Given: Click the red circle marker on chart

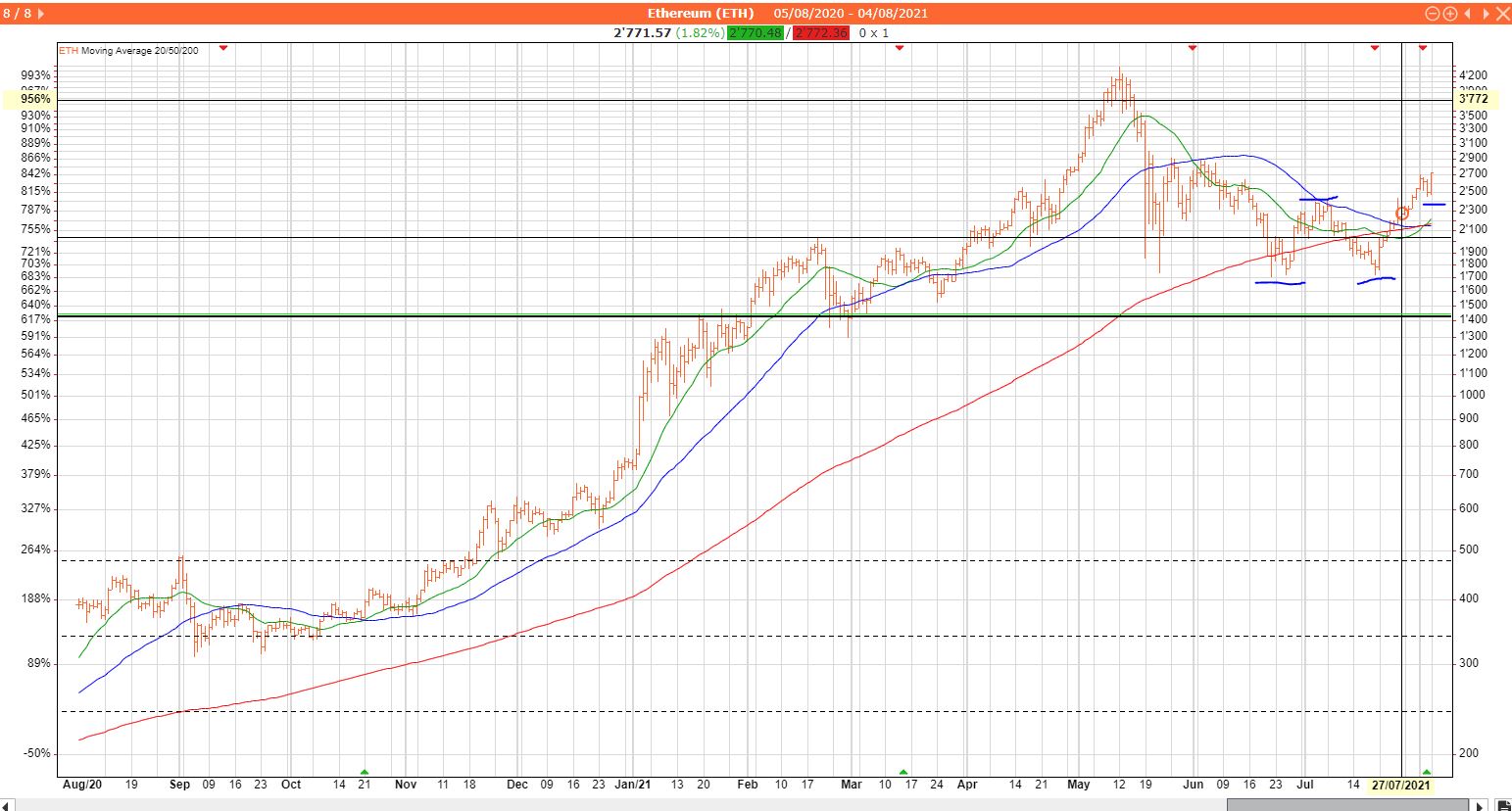Looking at the screenshot, I should pos(1402,214).
